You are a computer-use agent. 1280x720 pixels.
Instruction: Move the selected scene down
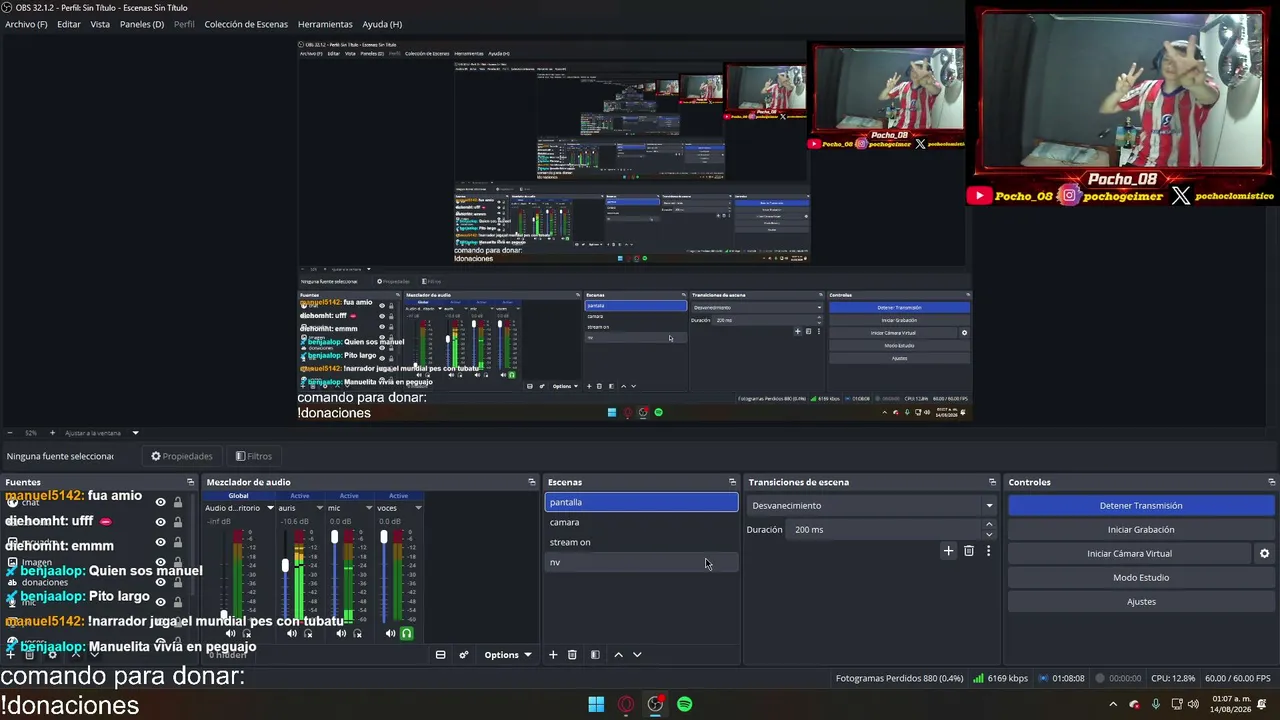point(637,655)
